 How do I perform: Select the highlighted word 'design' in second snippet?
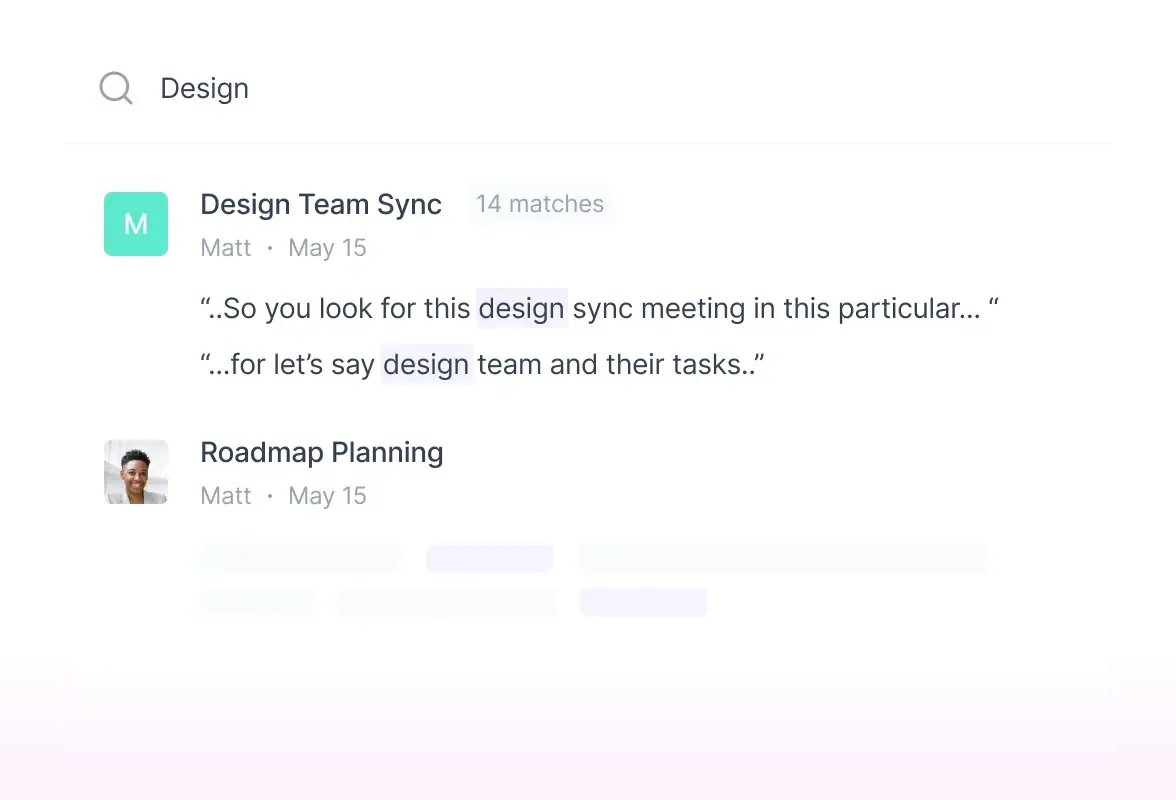point(426,364)
